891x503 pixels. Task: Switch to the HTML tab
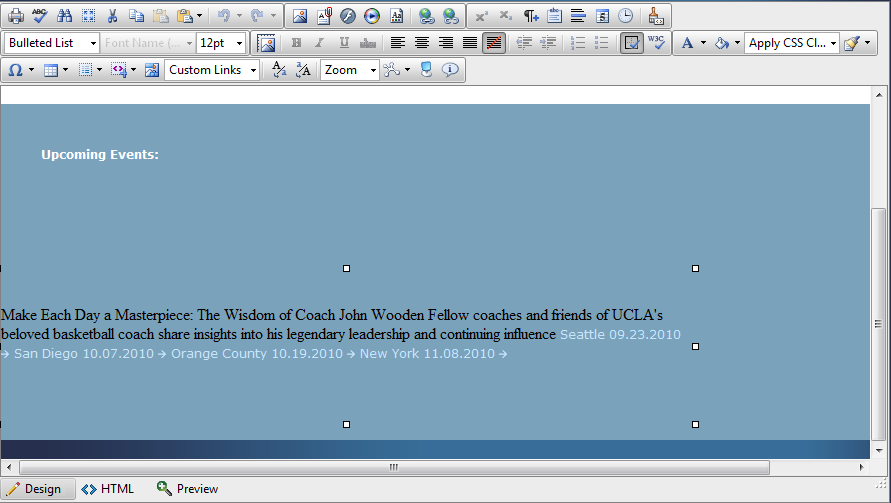[108, 489]
